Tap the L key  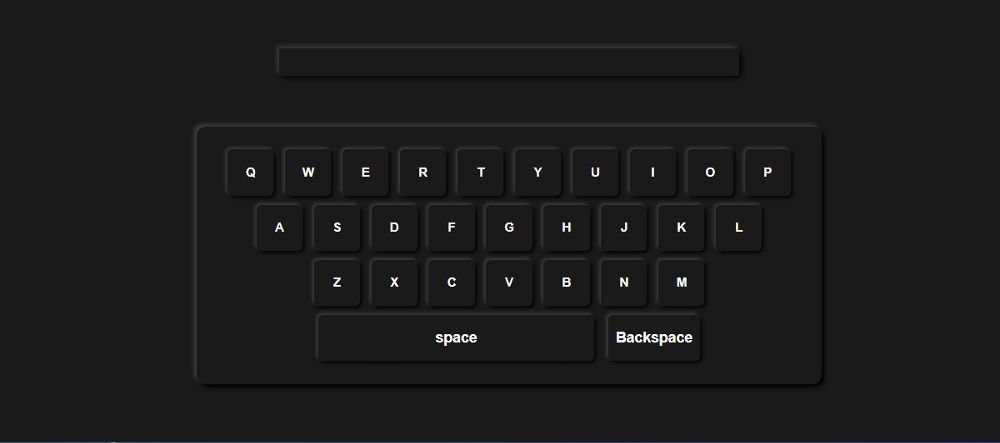coord(739,227)
